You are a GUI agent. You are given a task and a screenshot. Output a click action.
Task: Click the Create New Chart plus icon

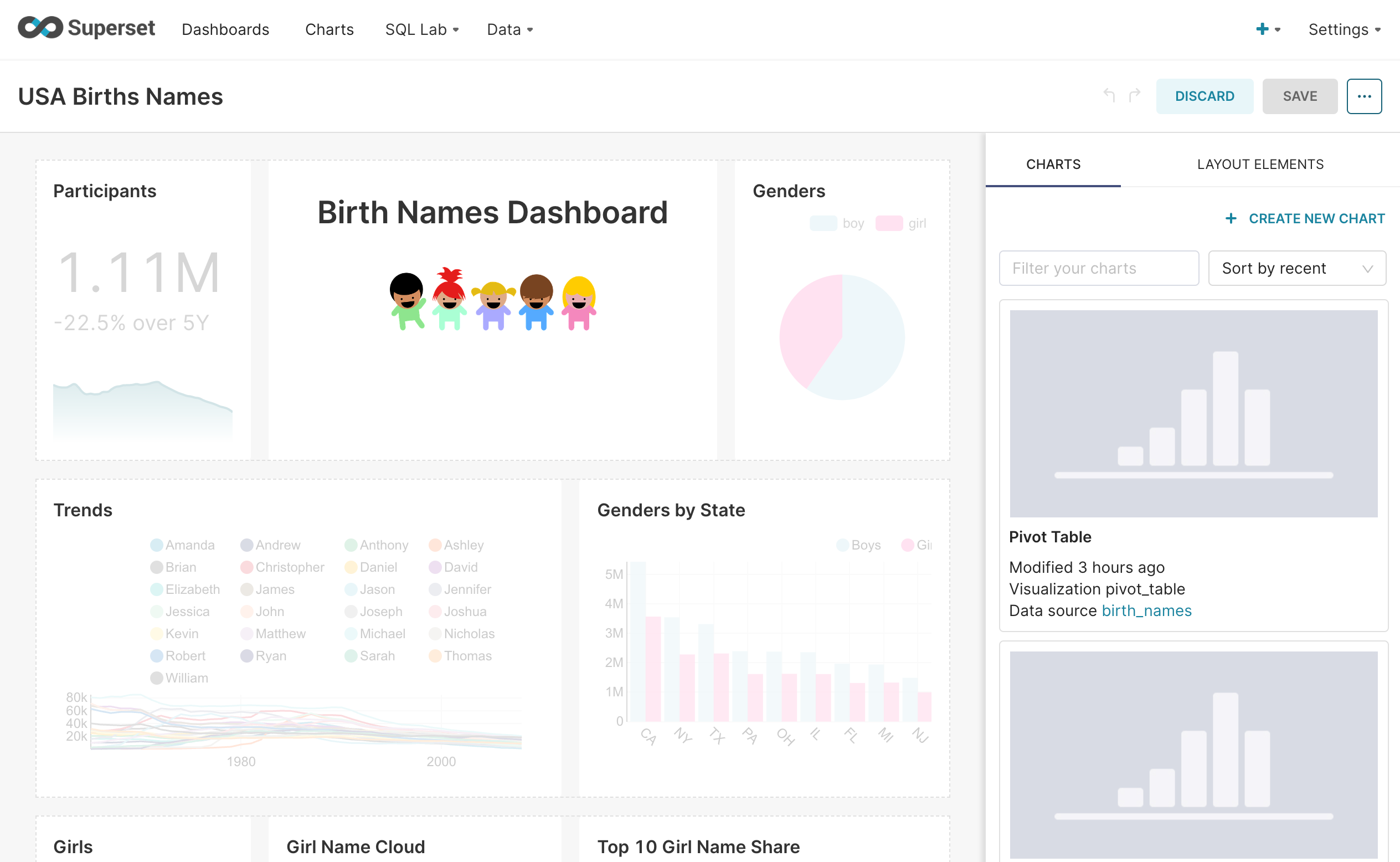click(x=1232, y=218)
